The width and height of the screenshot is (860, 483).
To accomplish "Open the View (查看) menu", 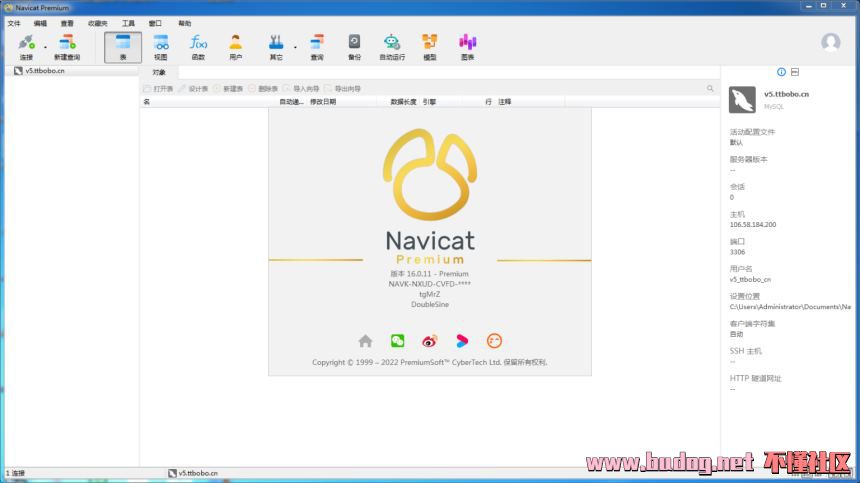I will pyautogui.click(x=67, y=23).
